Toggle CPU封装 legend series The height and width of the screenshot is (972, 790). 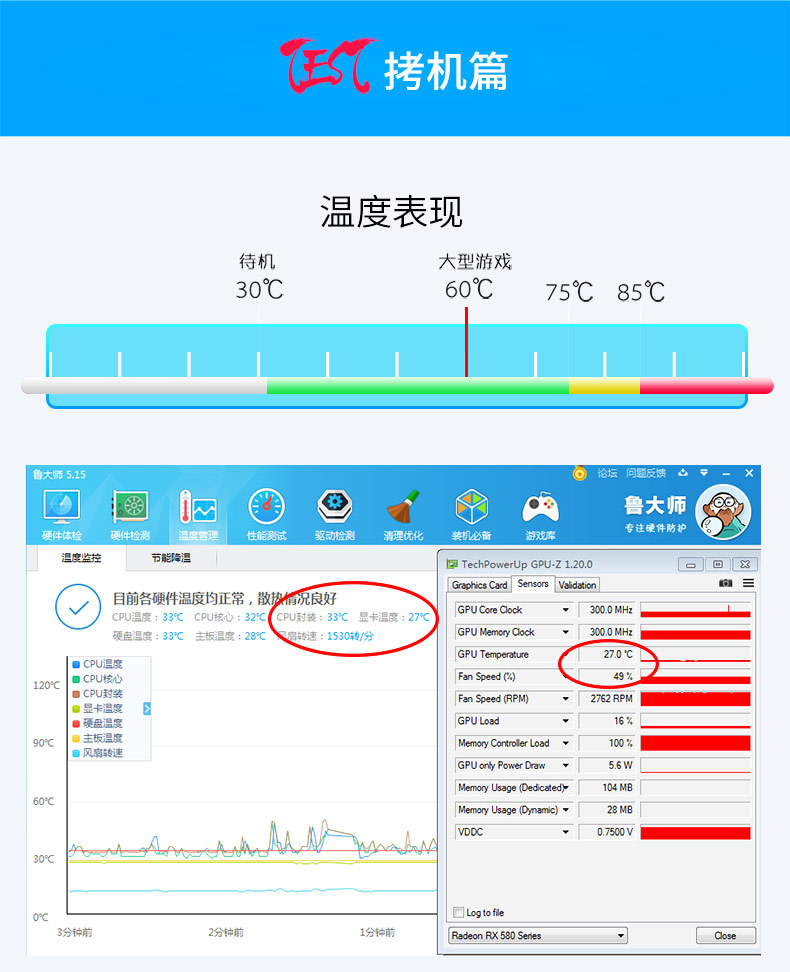pyautogui.click(x=97, y=694)
